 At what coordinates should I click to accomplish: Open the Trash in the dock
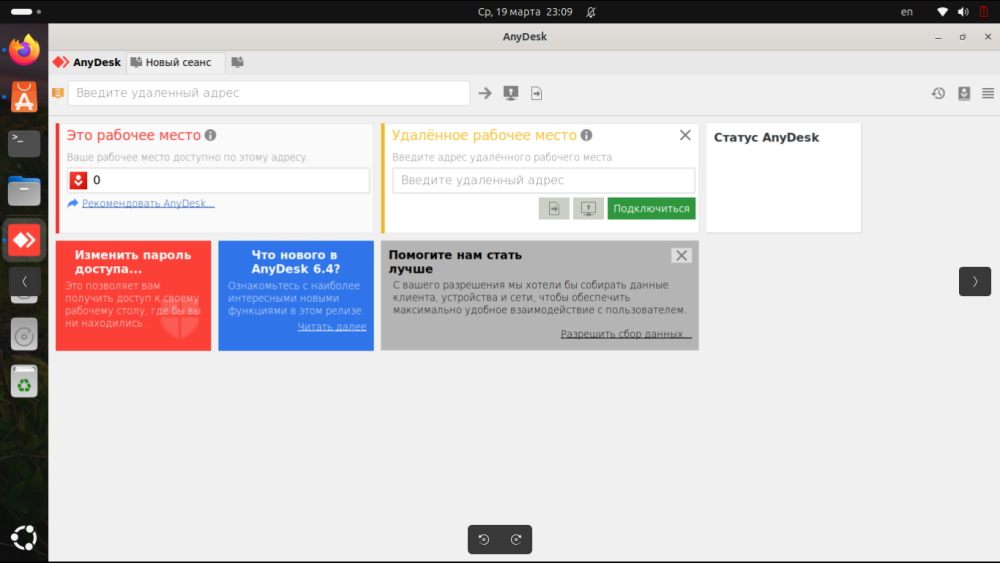click(24, 382)
